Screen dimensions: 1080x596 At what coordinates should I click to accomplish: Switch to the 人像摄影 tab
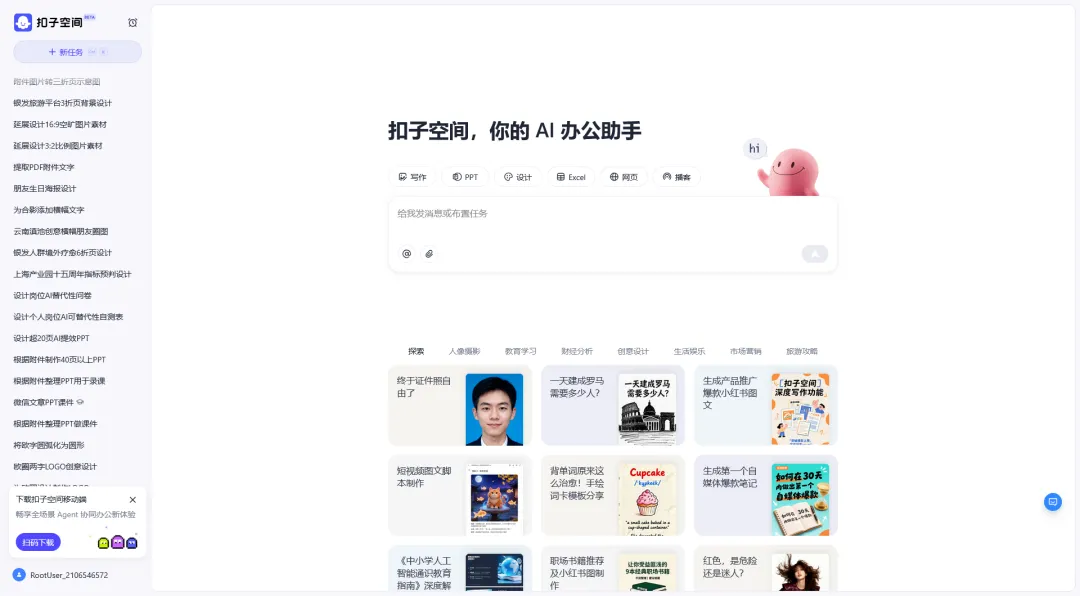(464, 351)
